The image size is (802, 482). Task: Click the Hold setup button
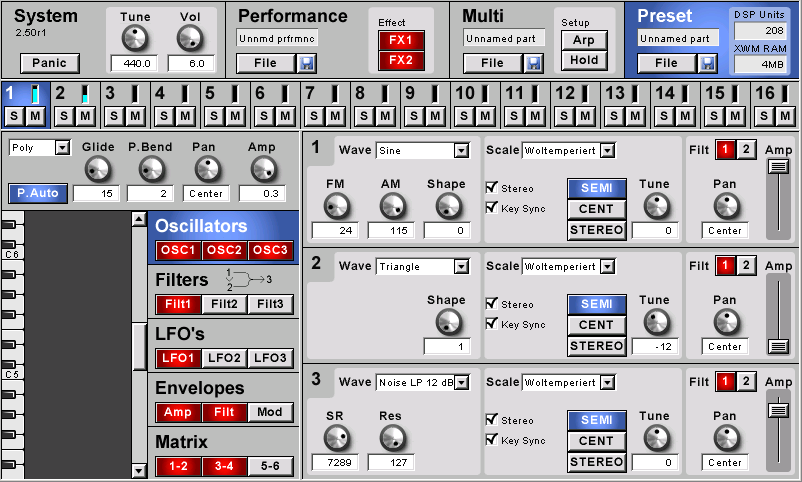click(584, 60)
